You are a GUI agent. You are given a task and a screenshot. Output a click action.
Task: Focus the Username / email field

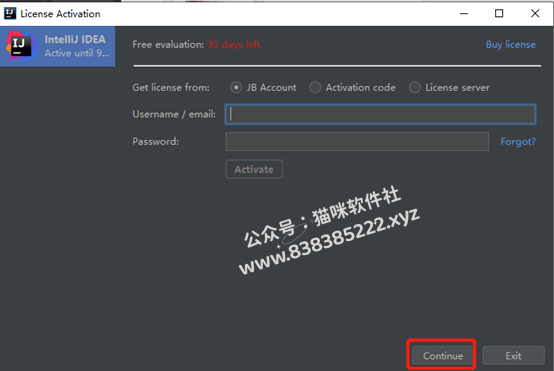pyautogui.click(x=380, y=114)
